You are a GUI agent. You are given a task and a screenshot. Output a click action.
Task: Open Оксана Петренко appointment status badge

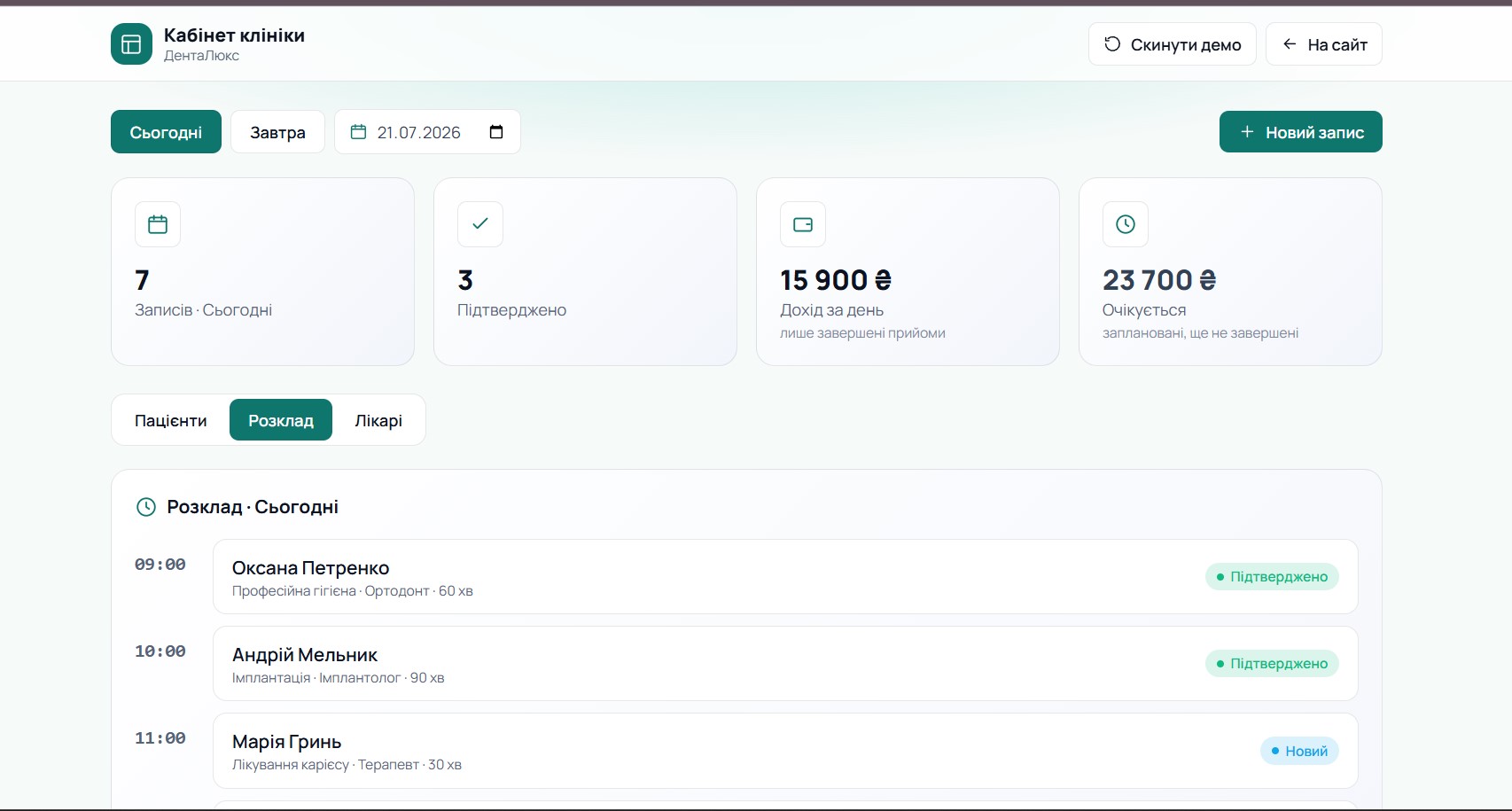[x=1272, y=577]
